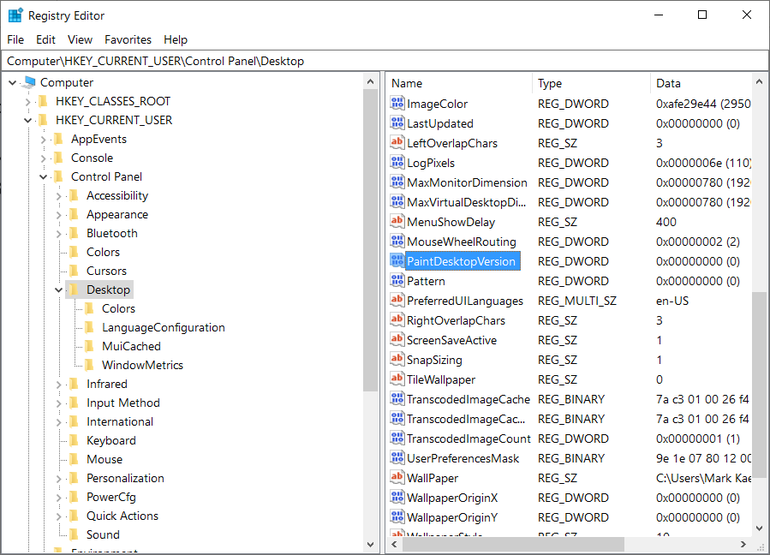
Task: Click the Computer icon in the tree
Action: click(x=29, y=82)
